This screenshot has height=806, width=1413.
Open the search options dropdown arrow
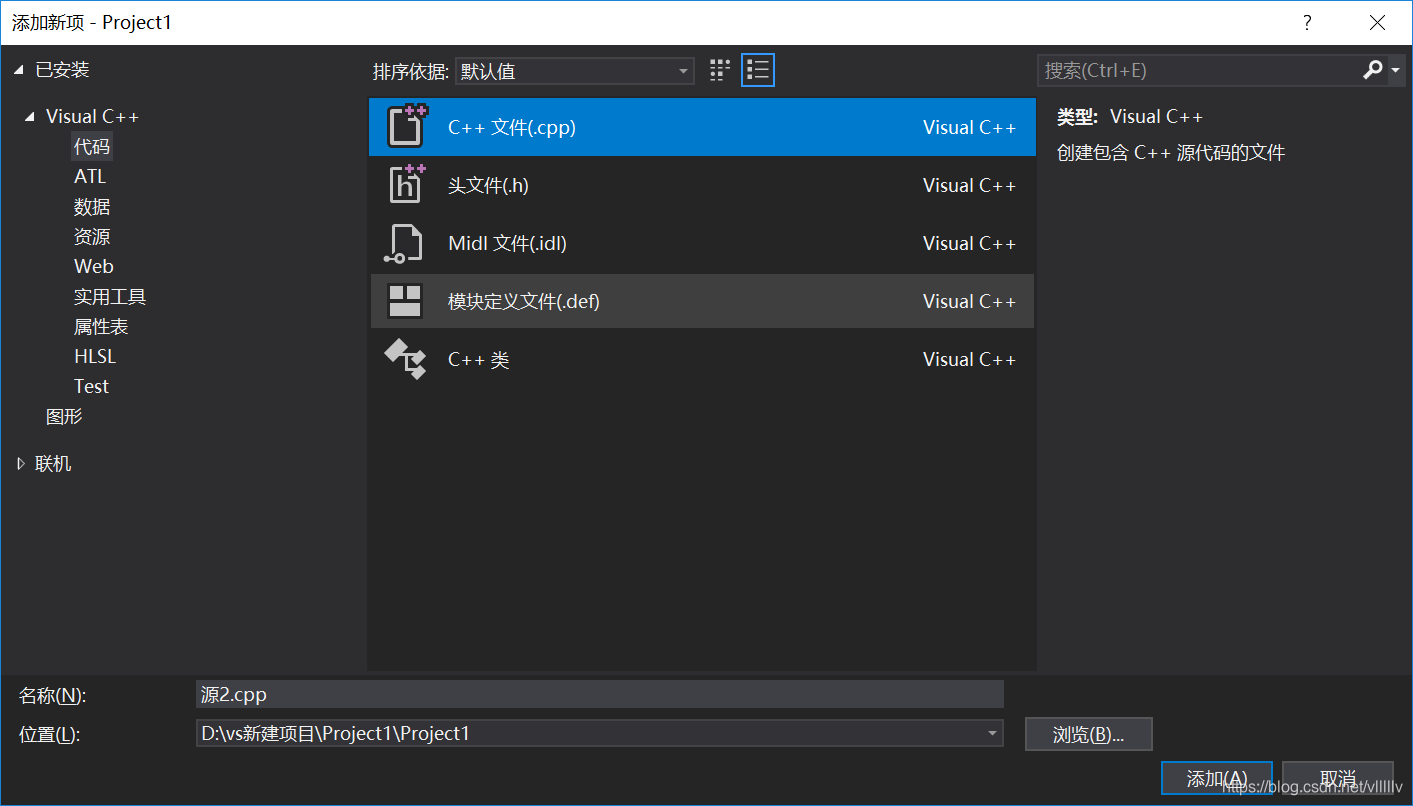pyautogui.click(x=1395, y=71)
